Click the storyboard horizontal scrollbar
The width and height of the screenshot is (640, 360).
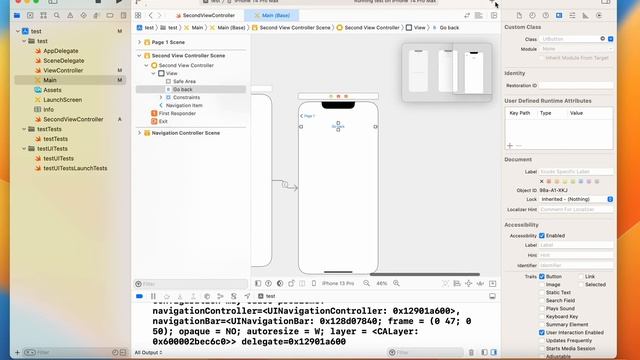tap(424, 274)
